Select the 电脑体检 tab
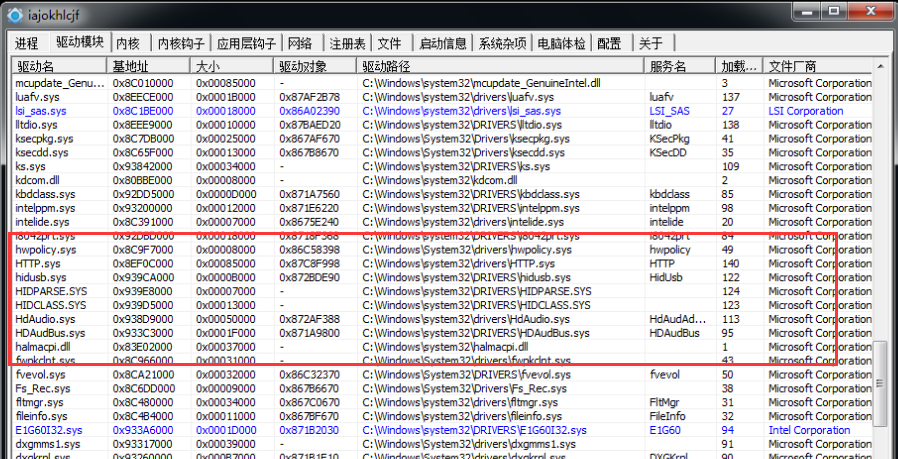Viewport: 898px width, 459px height. (562, 43)
